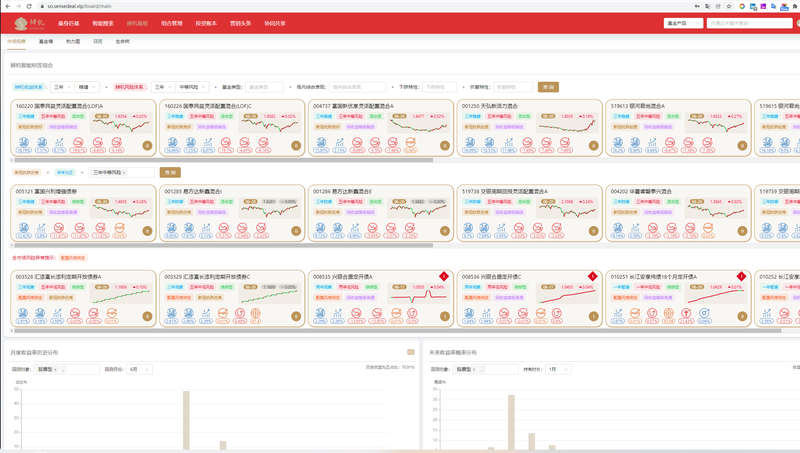Remove the first 股票型 tag in 月度 panel
This screenshot has width=800, height=453.
(x=55, y=369)
